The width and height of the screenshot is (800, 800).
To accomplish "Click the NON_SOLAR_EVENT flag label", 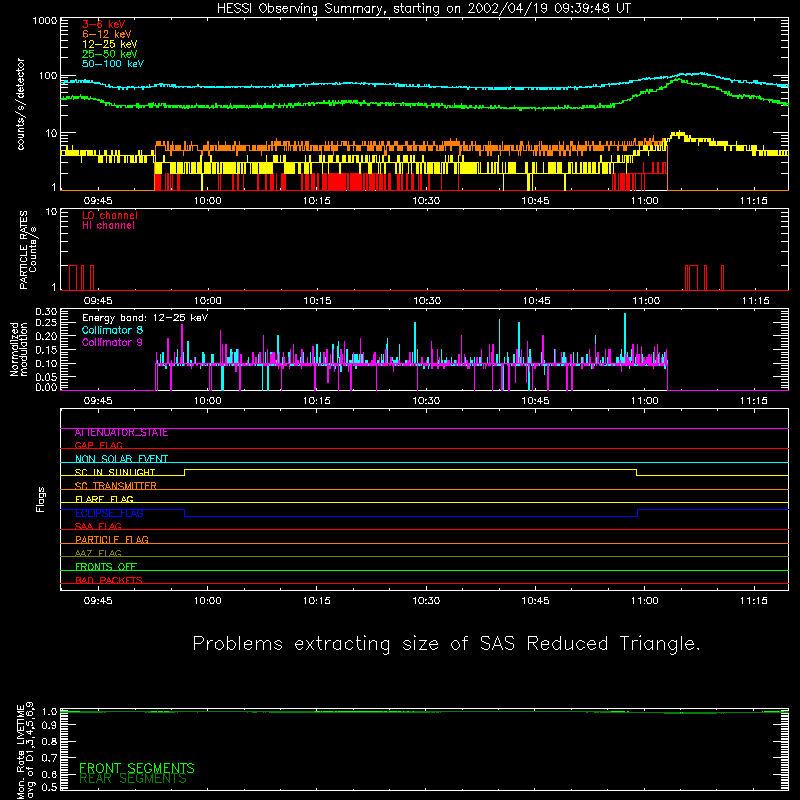I will (x=121, y=459).
